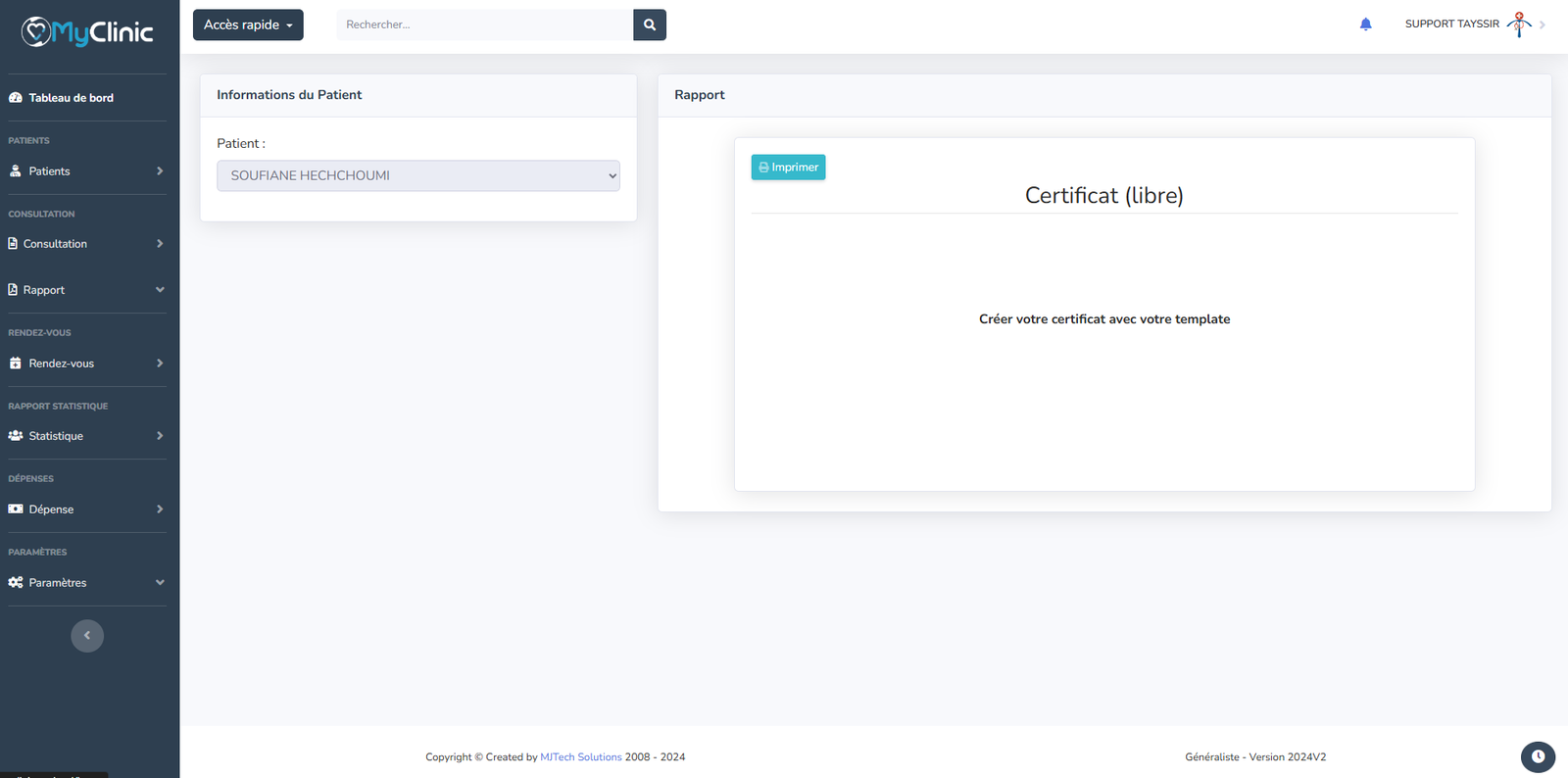Screen dimensions: 1568x778
Task: Click the clock icon at bottom right
Action: [1538, 756]
